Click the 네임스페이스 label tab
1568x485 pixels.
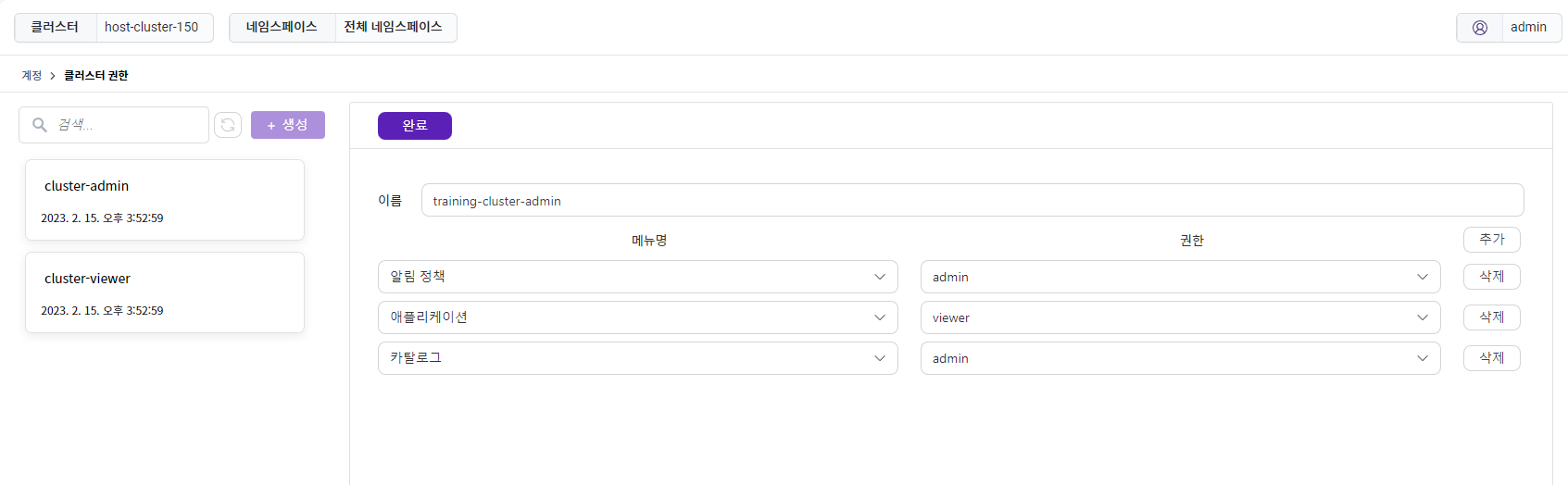tap(282, 28)
